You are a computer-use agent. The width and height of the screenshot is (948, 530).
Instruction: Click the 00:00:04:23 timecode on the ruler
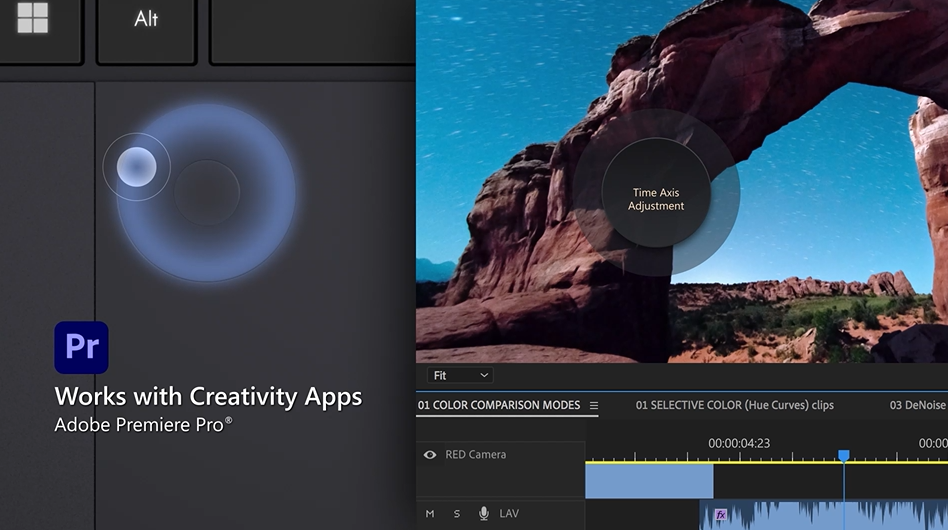click(x=739, y=443)
